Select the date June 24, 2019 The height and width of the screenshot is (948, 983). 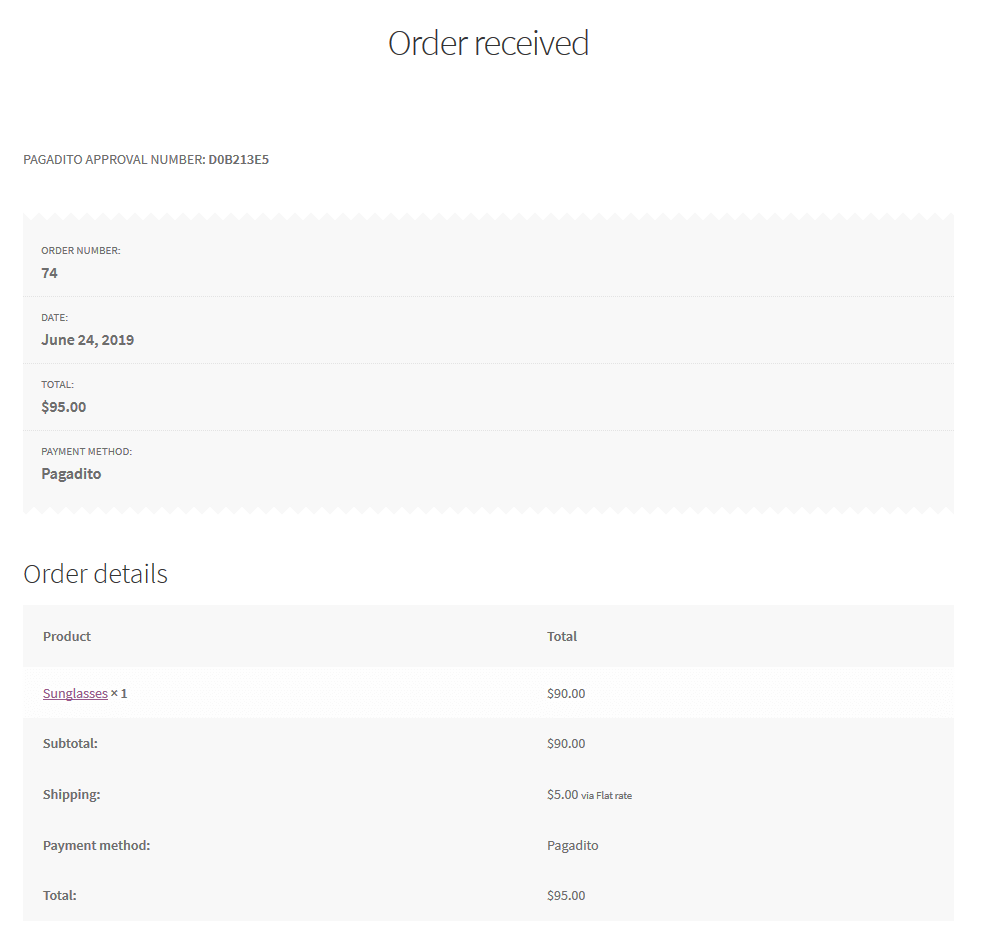point(87,340)
